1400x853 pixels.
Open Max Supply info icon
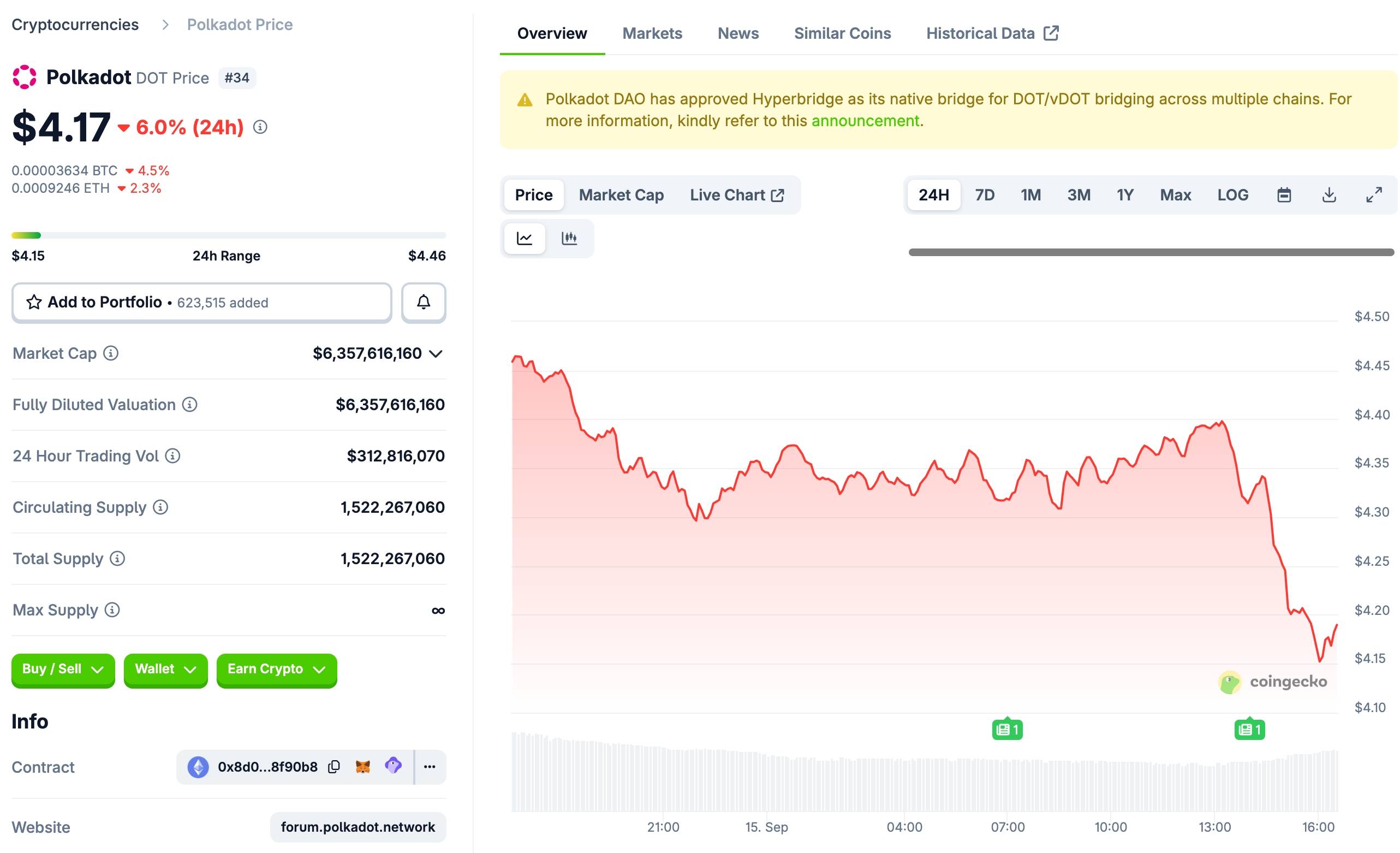click(112, 609)
